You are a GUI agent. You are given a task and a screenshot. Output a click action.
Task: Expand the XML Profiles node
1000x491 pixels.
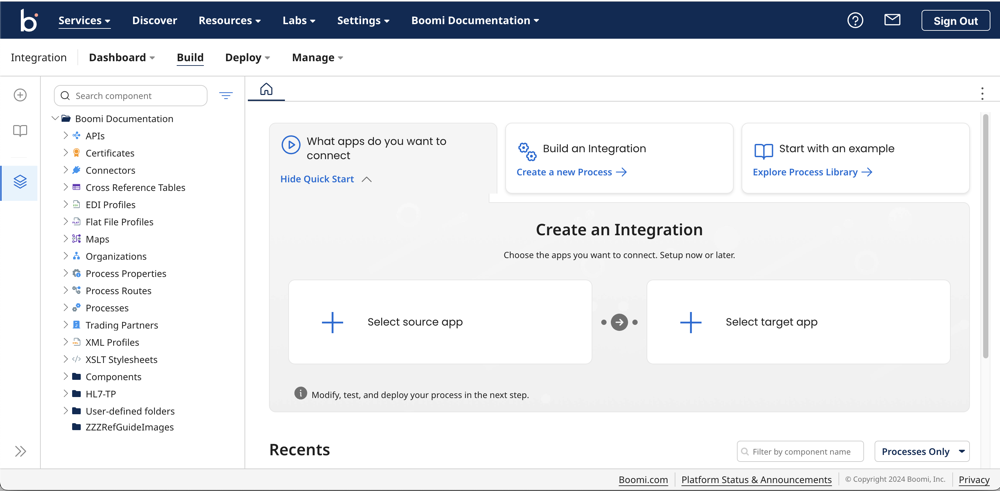click(66, 342)
